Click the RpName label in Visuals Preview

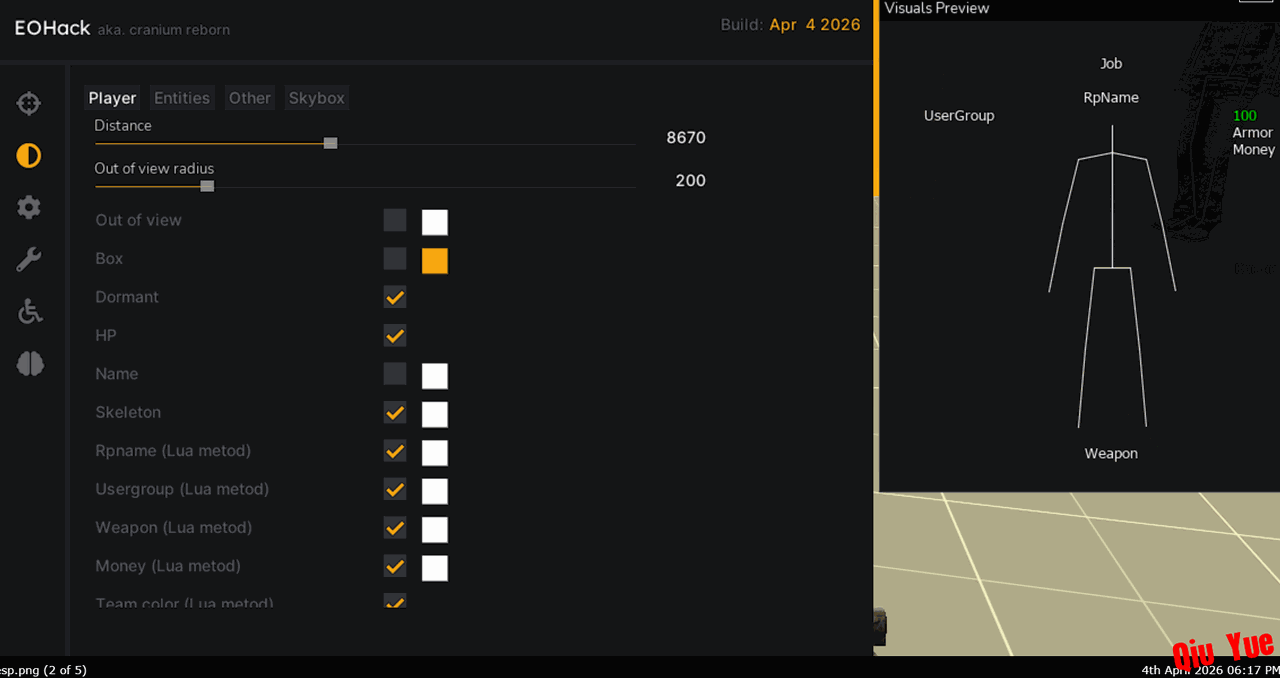1111,98
